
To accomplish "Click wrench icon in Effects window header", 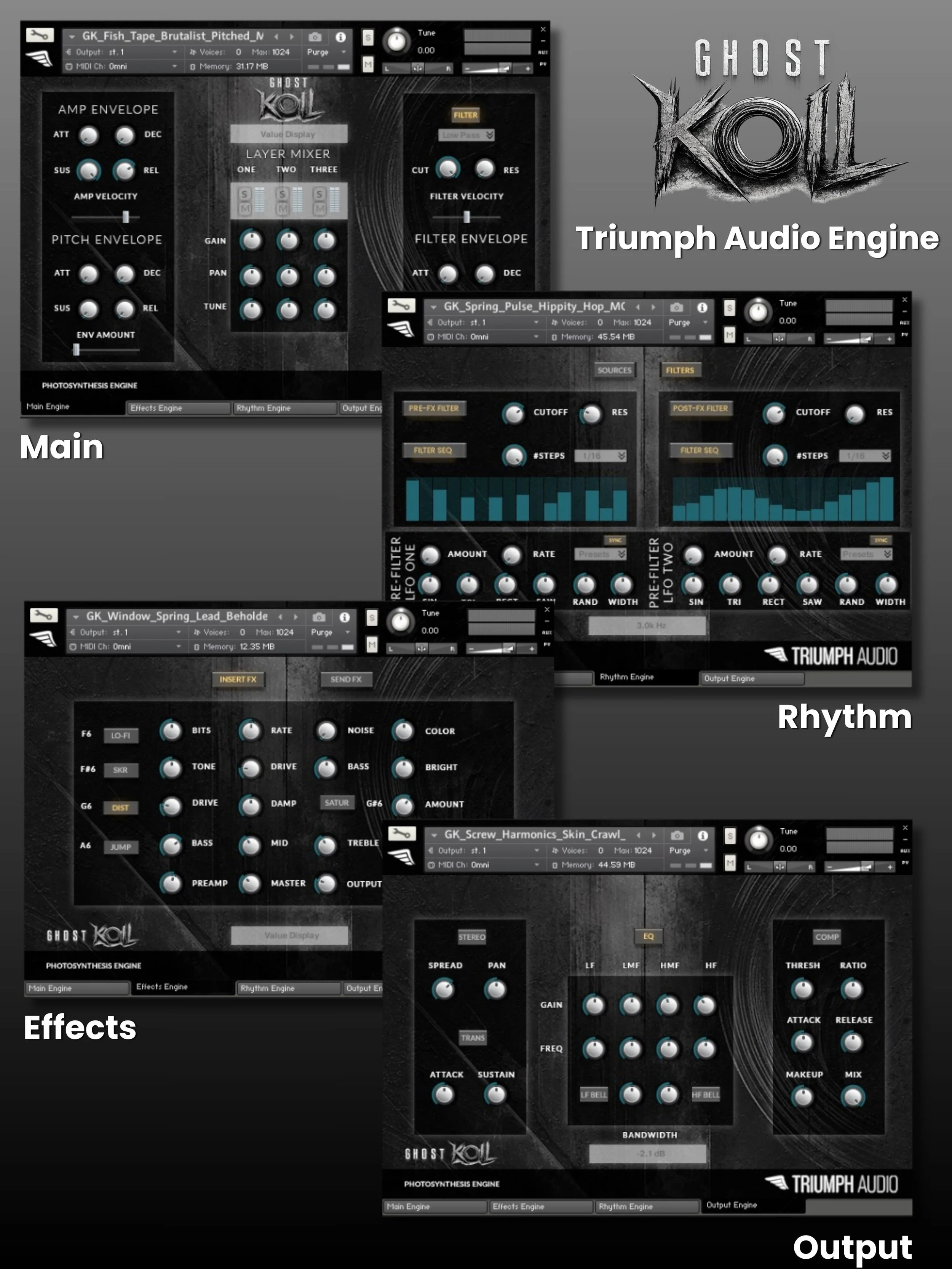I will click(44, 616).
